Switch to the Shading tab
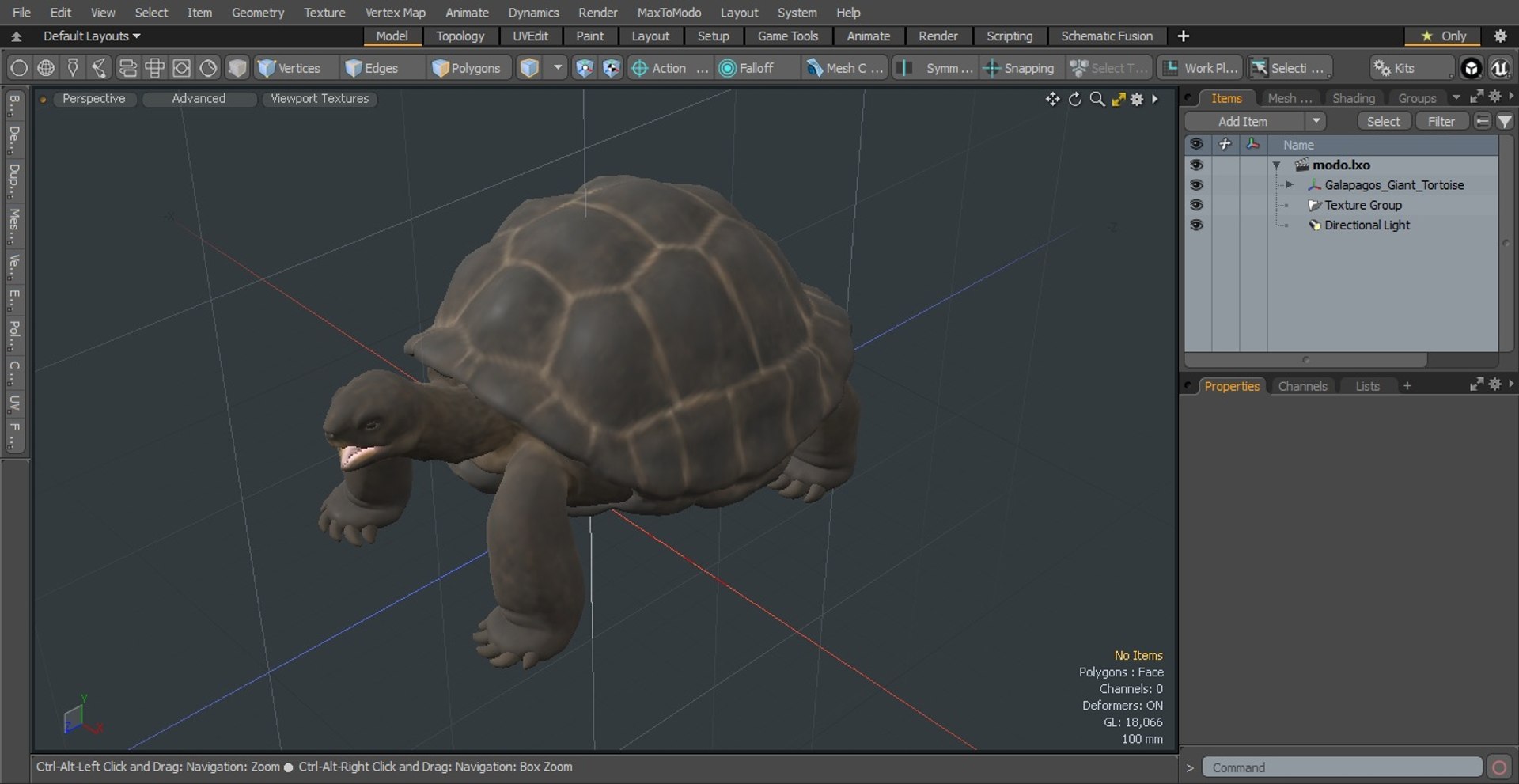Viewport: 1519px width, 784px height. point(1353,98)
